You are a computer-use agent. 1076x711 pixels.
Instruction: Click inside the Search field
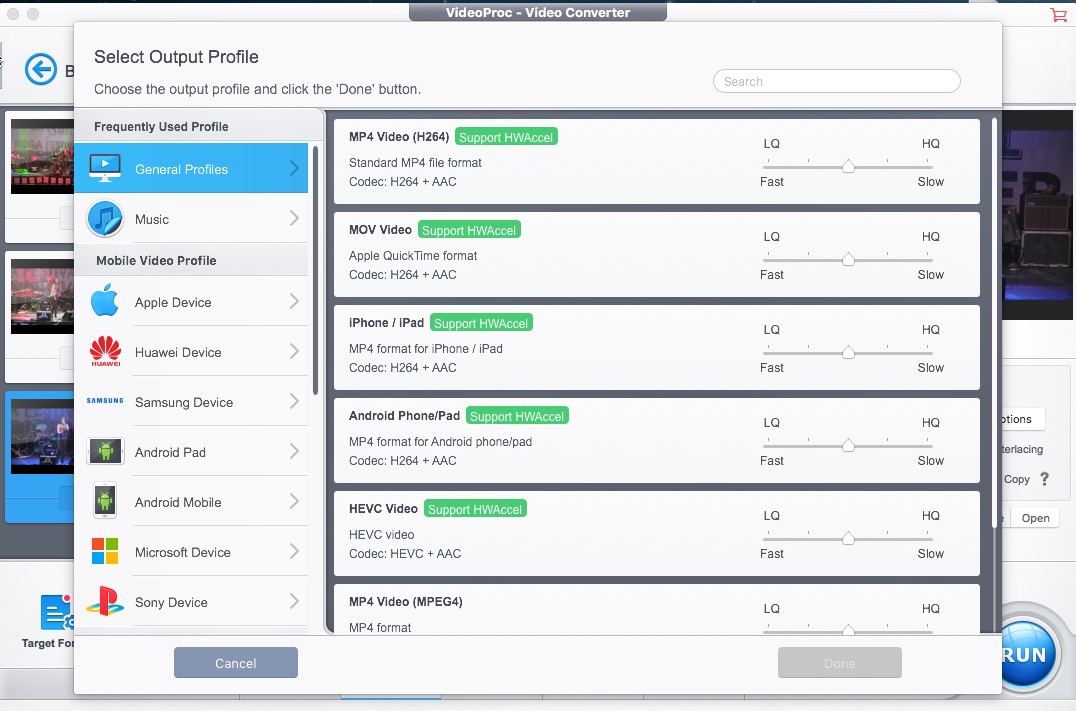pos(837,81)
